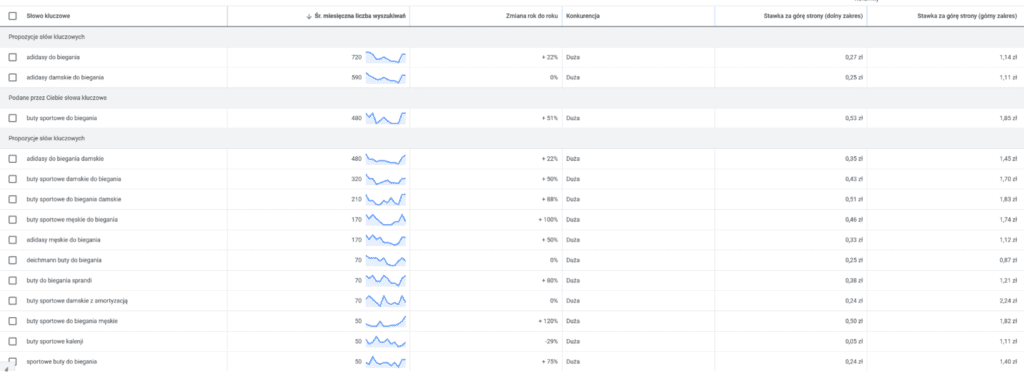Click keyword buty sportowe męskie do biegania
This screenshot has width=1024, height=372.
(x=72, y=219)
